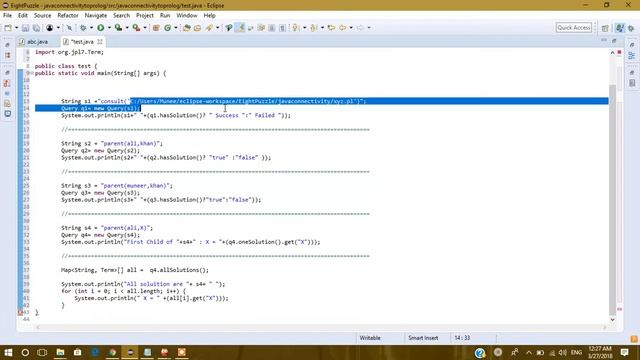This screenshot has width=640, height=360.
Task: Open the Coverage dropdown arrow
Action: pos(127,28)
